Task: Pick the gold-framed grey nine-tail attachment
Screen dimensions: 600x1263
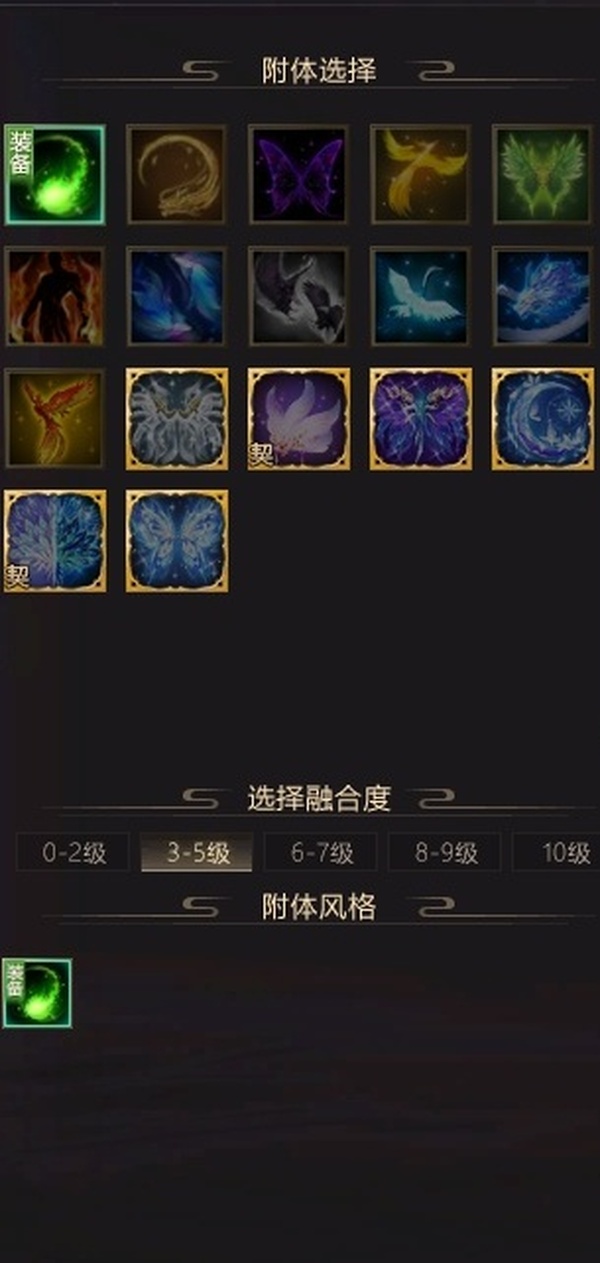Action: tap(176, 418)
